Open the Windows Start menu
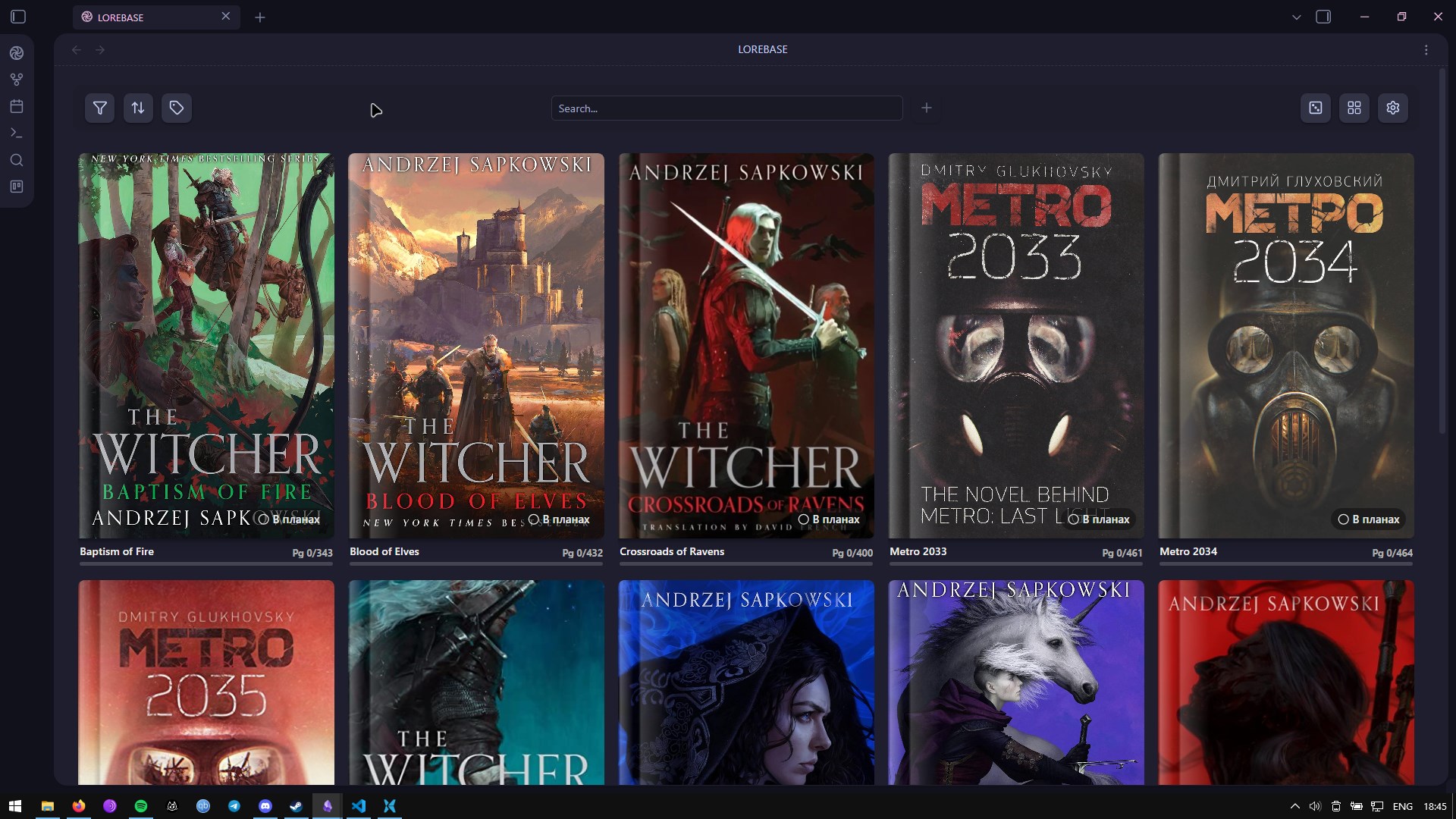This screenshot has height=819, width=1456. click(x=15, y=806)
